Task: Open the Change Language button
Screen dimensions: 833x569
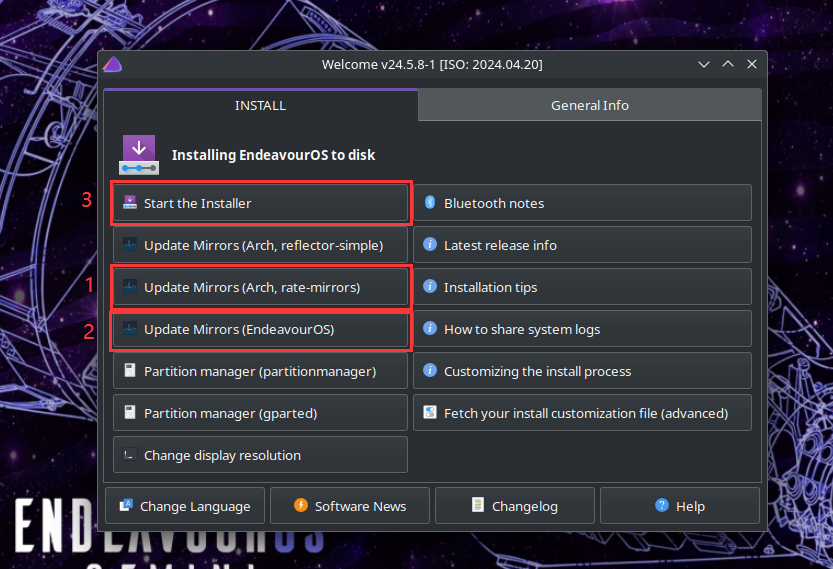Action: click(185, 506)
